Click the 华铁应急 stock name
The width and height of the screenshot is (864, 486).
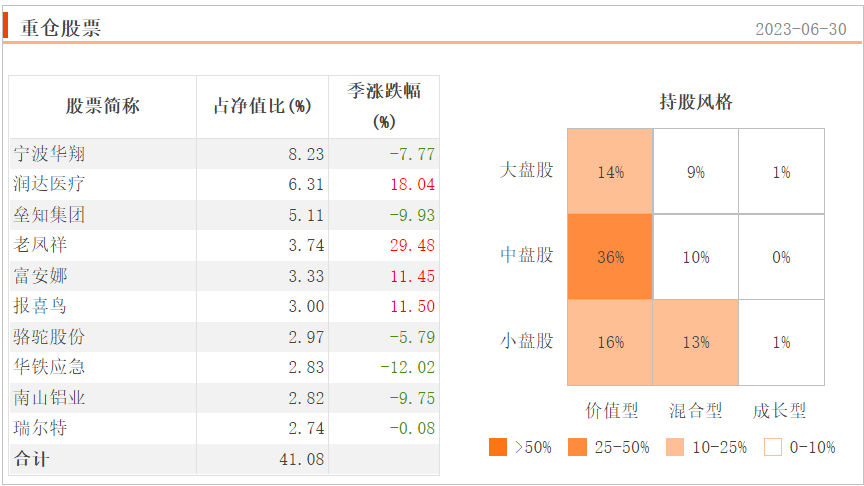[50, 367]
